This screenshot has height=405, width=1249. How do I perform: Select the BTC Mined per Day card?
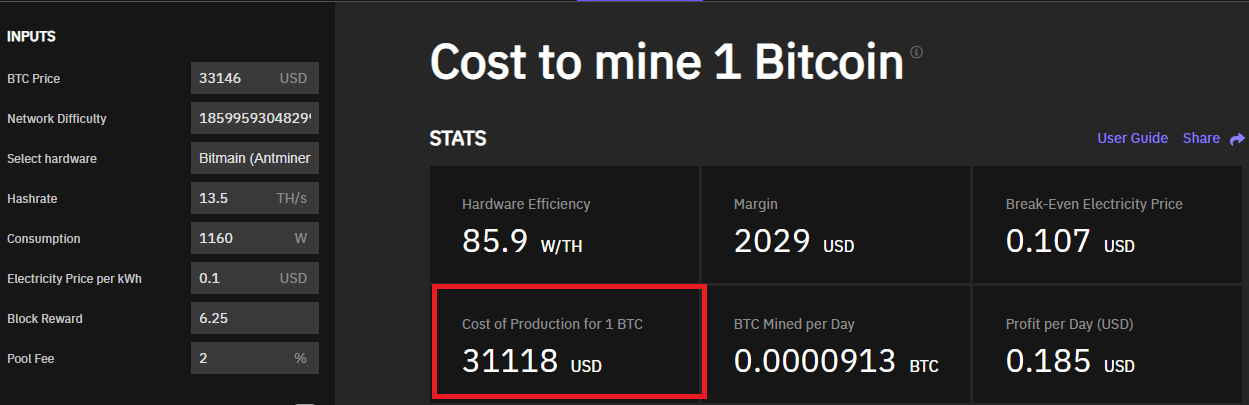(836, 344)
